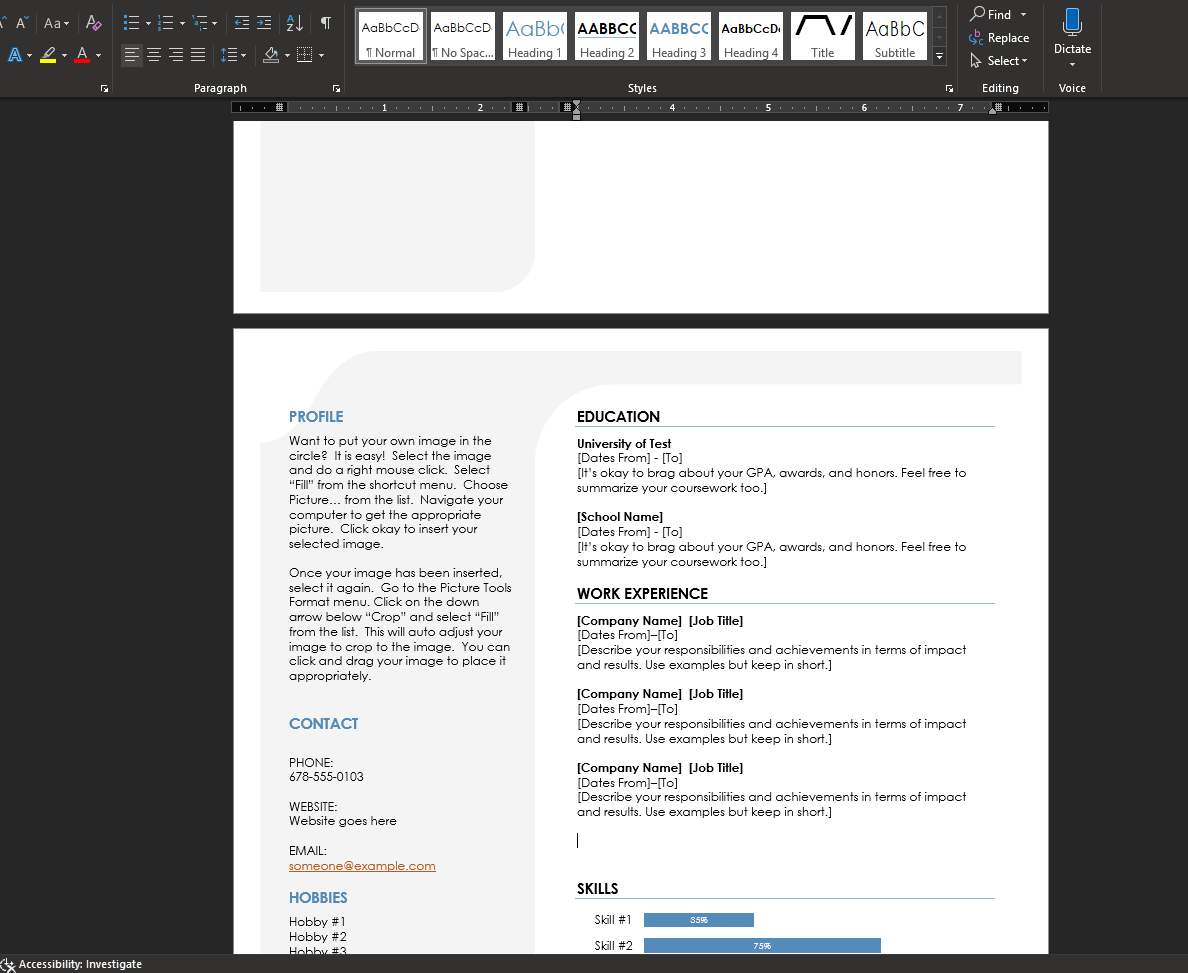The width and height of the screenshot is (1188, 973).
Task: Click the Replace button
Action: (999, 38)
